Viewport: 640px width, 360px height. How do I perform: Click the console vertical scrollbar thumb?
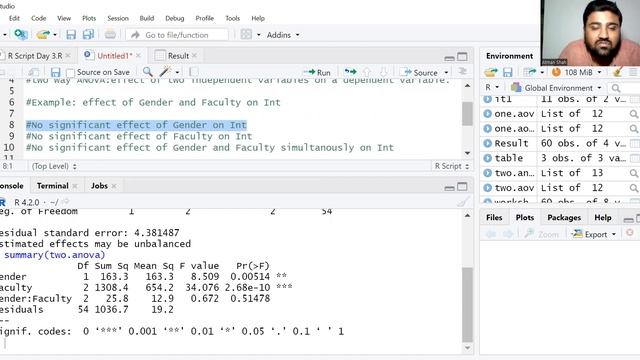(x=467, y=304)
